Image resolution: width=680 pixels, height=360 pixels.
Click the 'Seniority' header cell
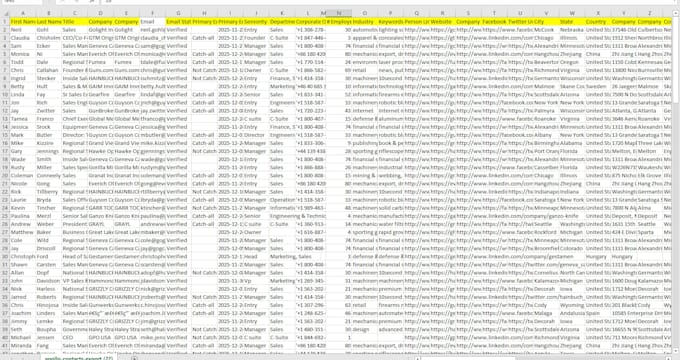[256, 22]
